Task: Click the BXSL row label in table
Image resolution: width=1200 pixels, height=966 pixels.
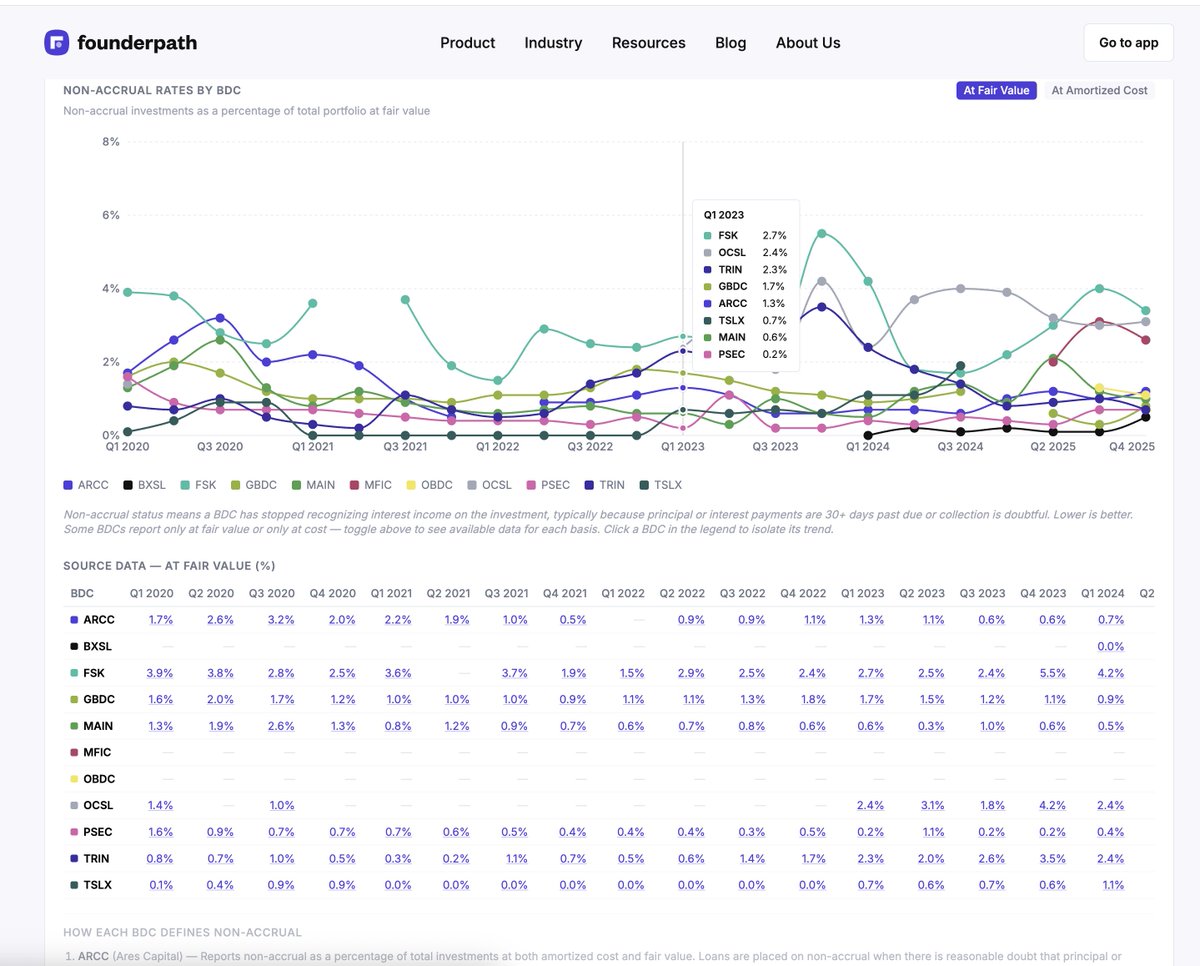Action: tap(92, 646)
